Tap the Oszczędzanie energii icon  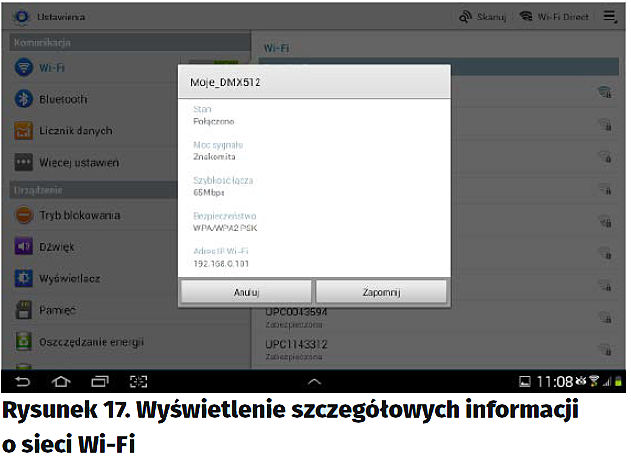[x=23, y=342]
